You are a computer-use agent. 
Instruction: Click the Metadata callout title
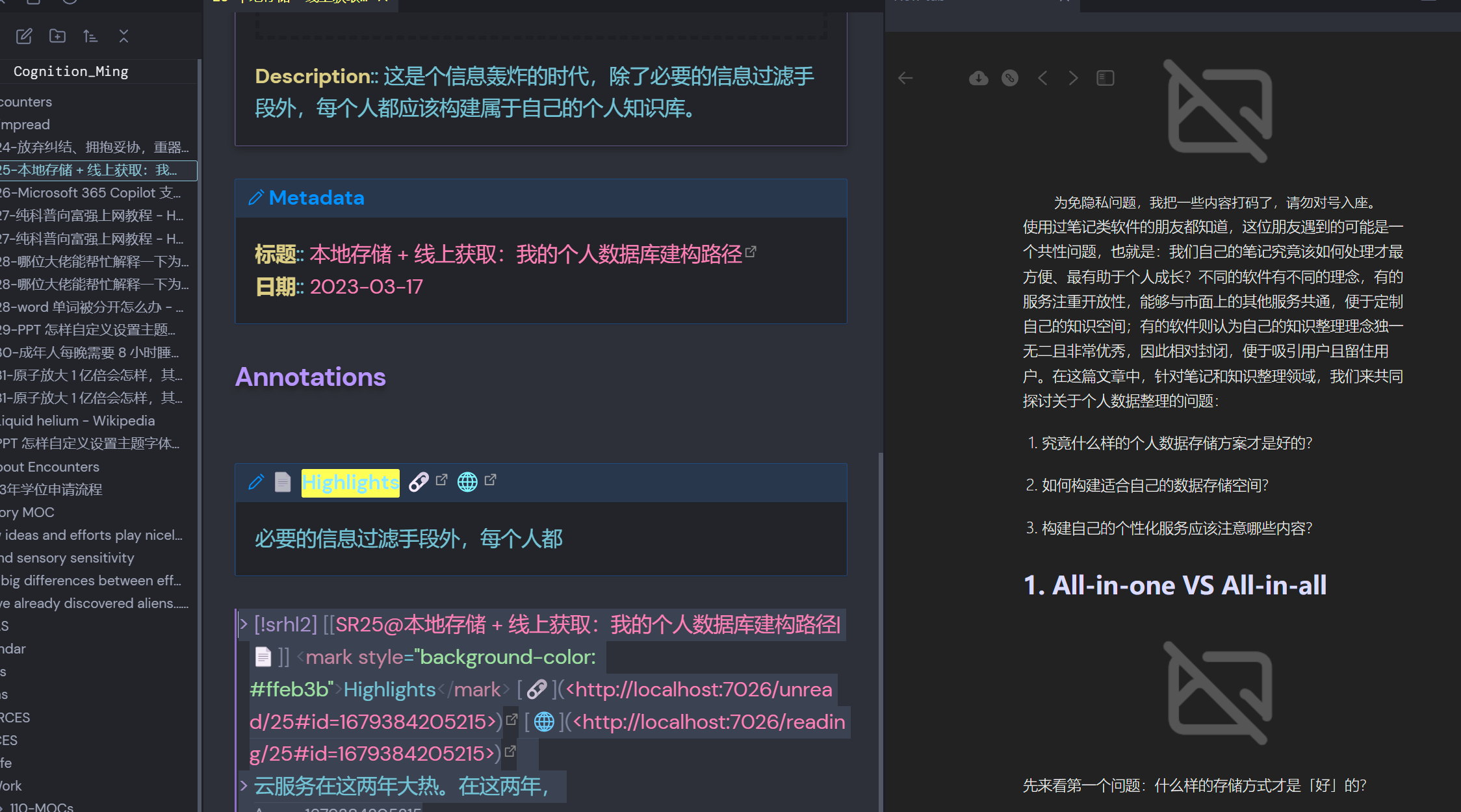tap(317, 197)
